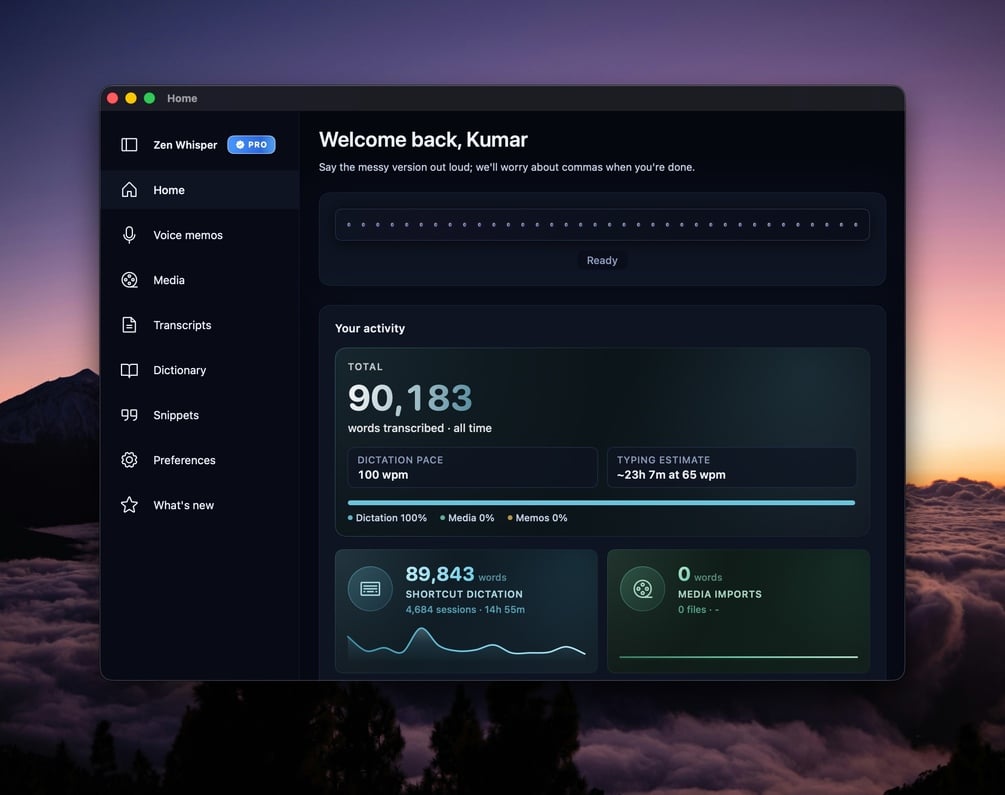
Task: Open the What's new label
Action: [183, 505]
